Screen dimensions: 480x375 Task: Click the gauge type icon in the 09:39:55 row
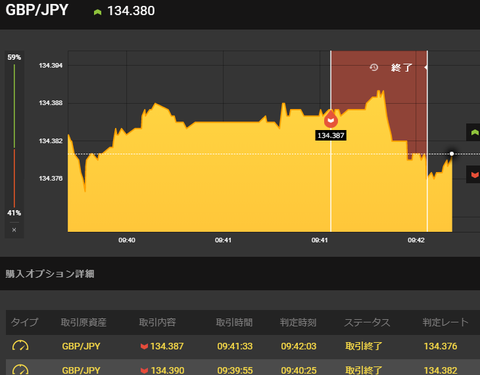20,370
